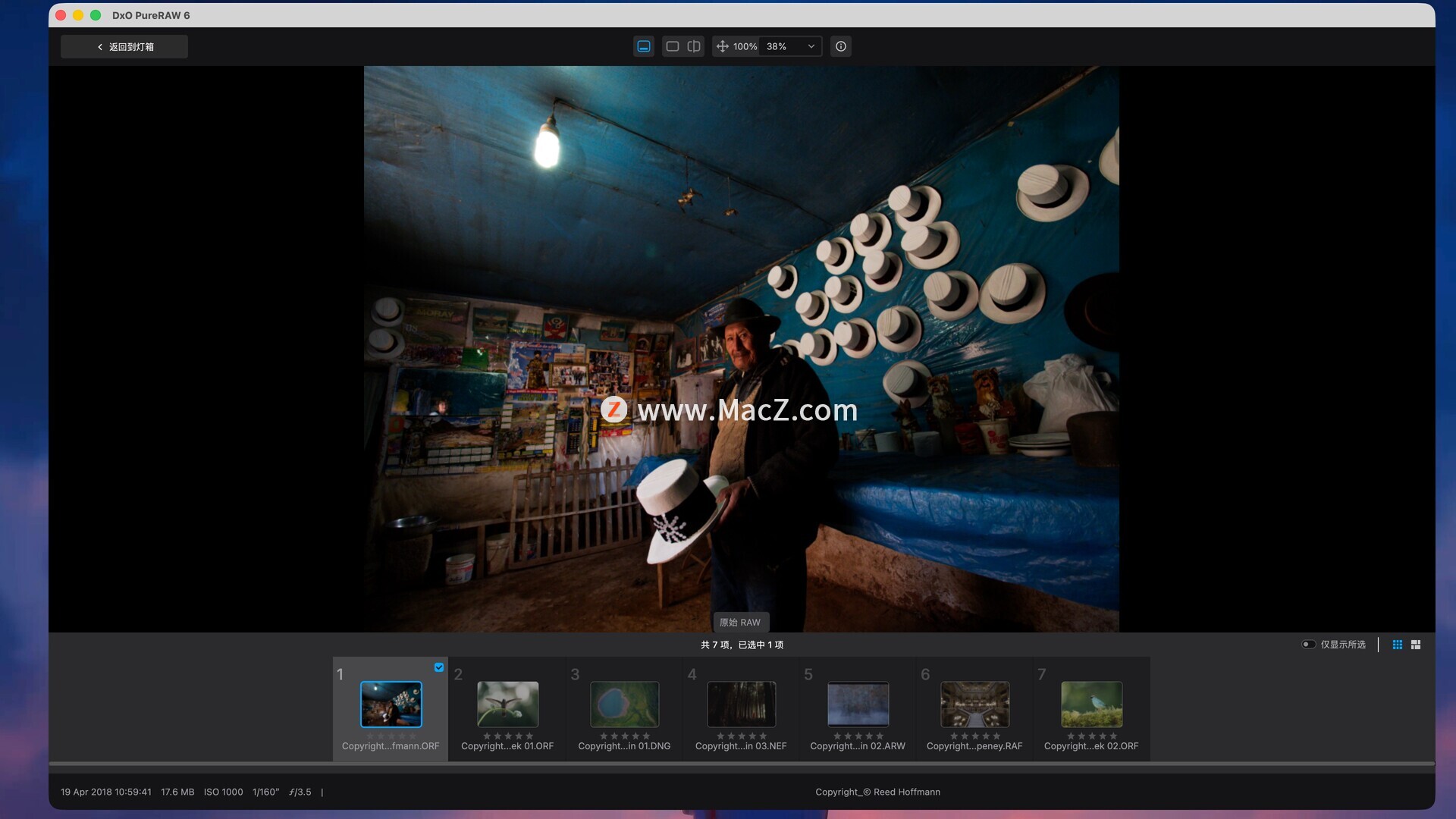Click 返回到灯箱 back button
Image resolution: width=1456 pixels, height=819 pixels.
tap(124, 46)
